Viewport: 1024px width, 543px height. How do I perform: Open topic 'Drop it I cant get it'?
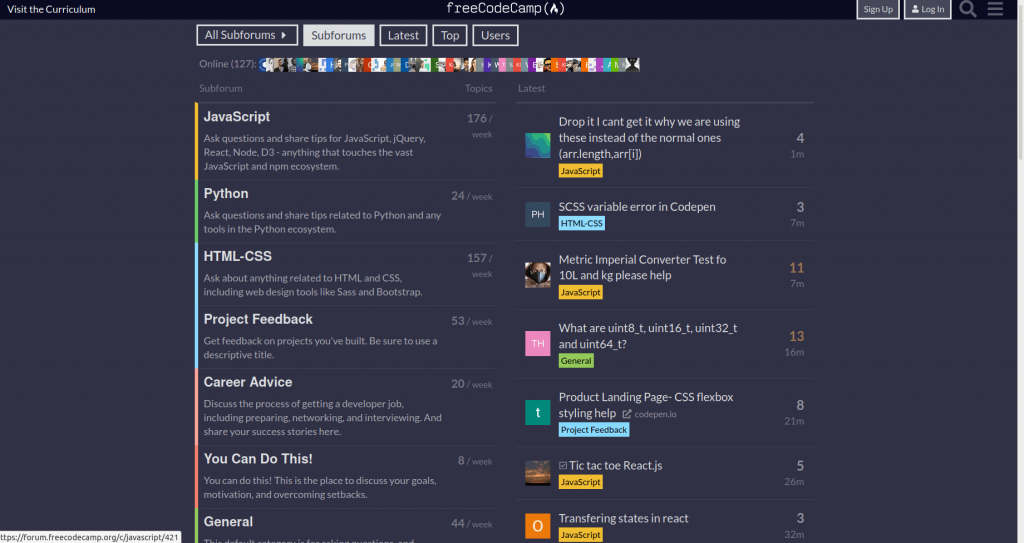point(649,138)
